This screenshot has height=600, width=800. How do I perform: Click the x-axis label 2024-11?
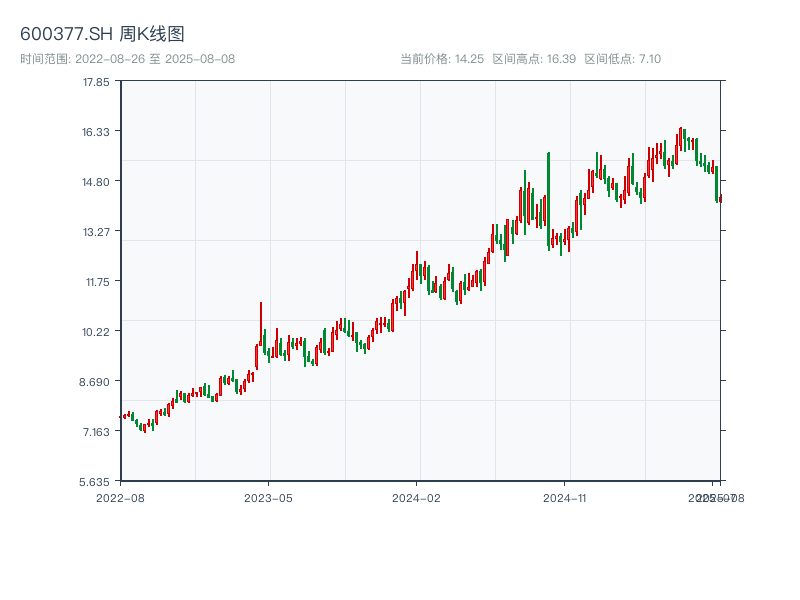coord(564,498)
